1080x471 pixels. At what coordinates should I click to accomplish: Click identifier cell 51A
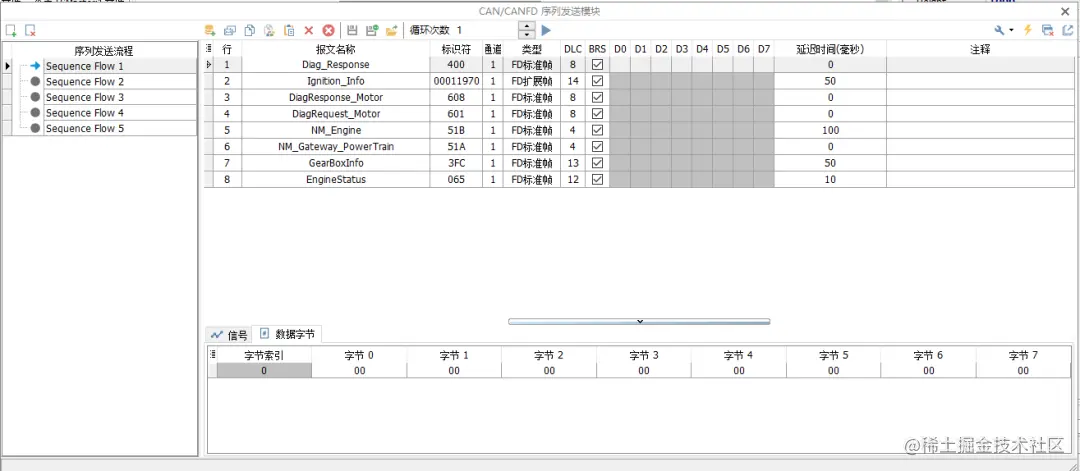[456, 147]
